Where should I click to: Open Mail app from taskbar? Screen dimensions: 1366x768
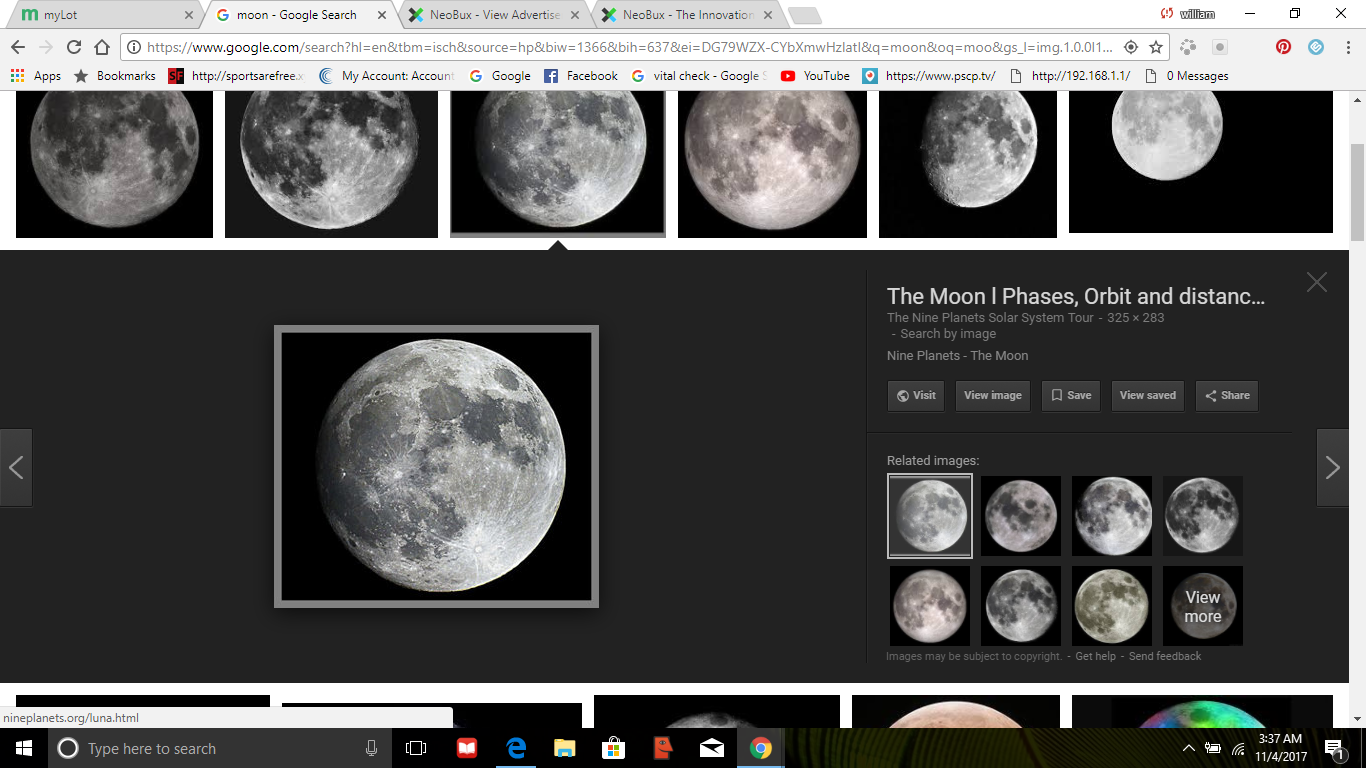tap(712, 748)
